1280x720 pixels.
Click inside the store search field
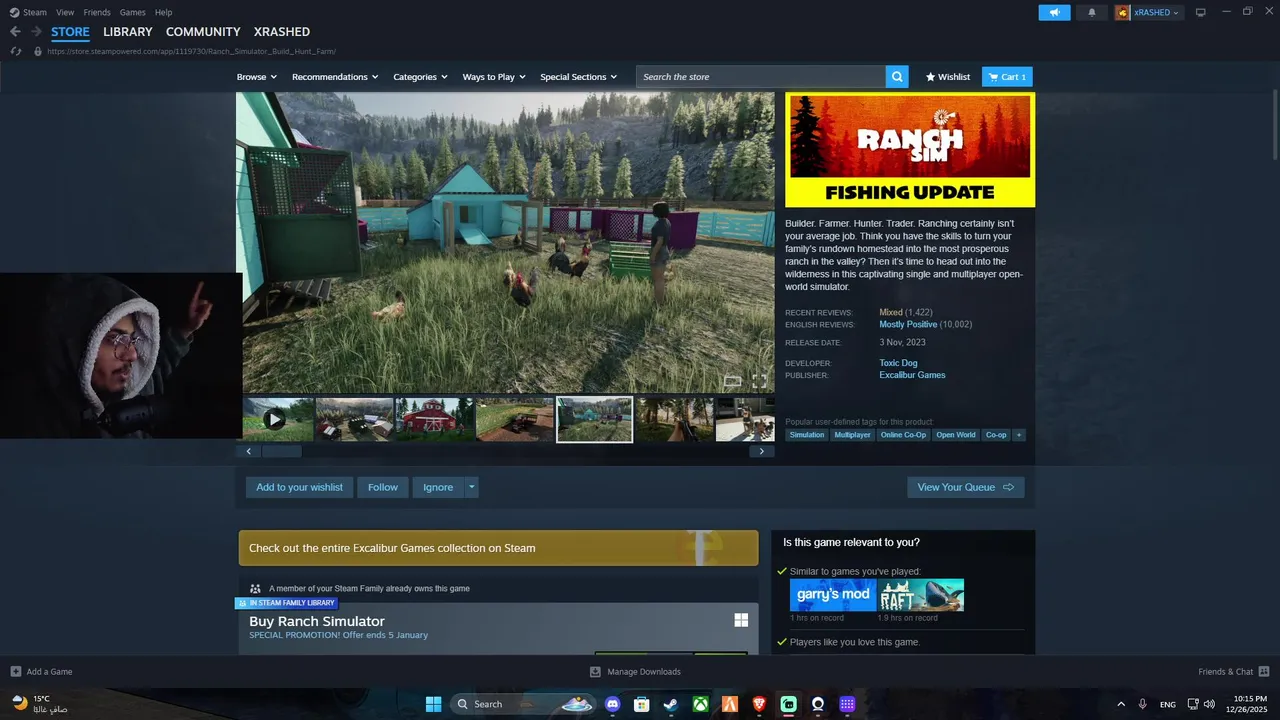tap(761, 77)
